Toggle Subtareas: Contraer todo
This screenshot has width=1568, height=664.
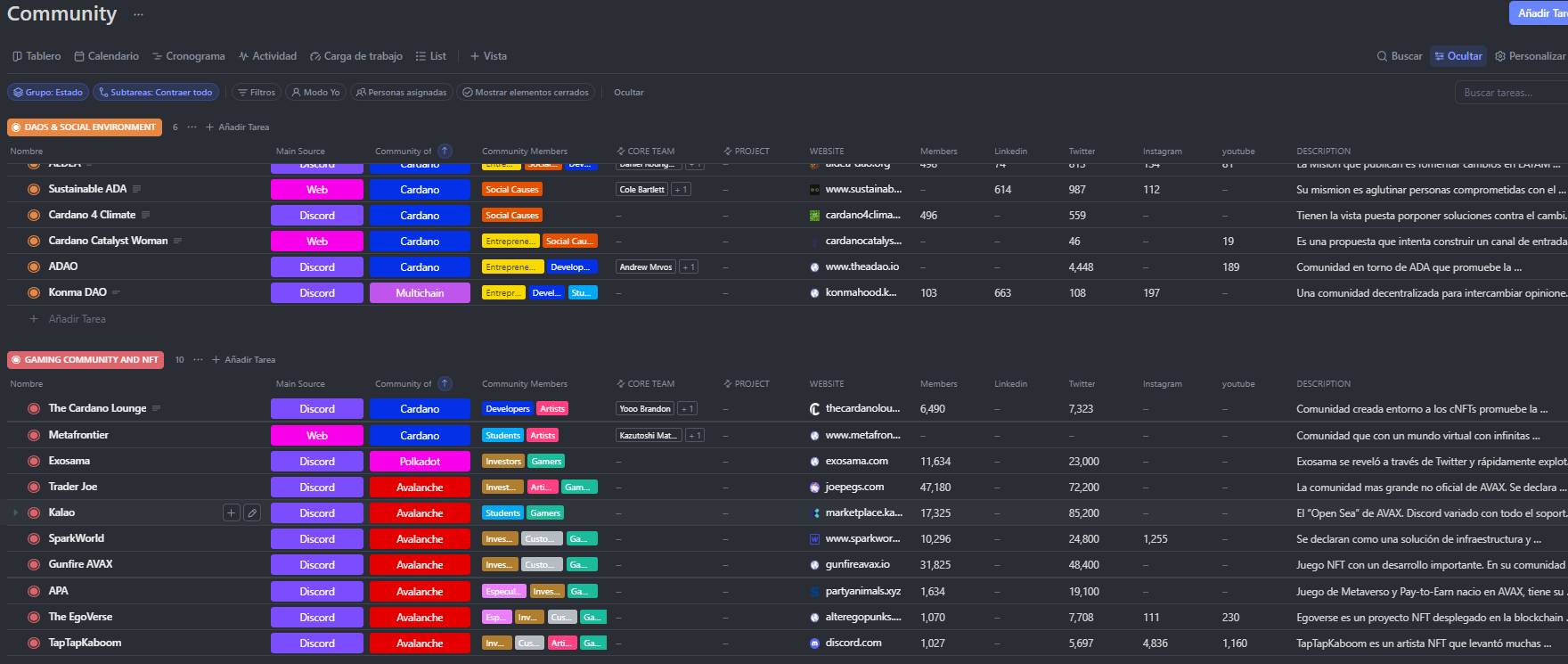[x=155, y=92]
